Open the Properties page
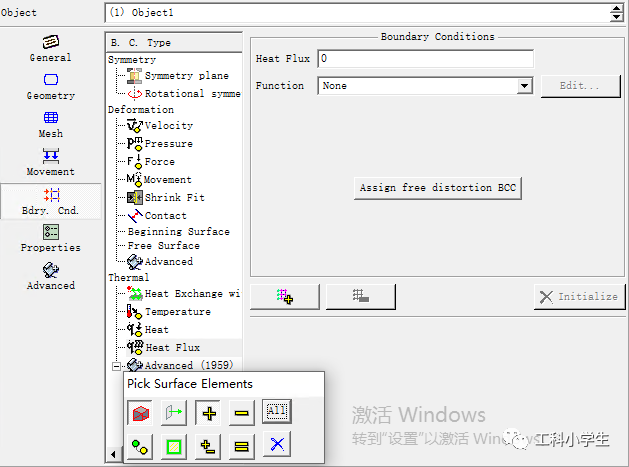The height and width of the screenshot is (467, 629). 51,238
